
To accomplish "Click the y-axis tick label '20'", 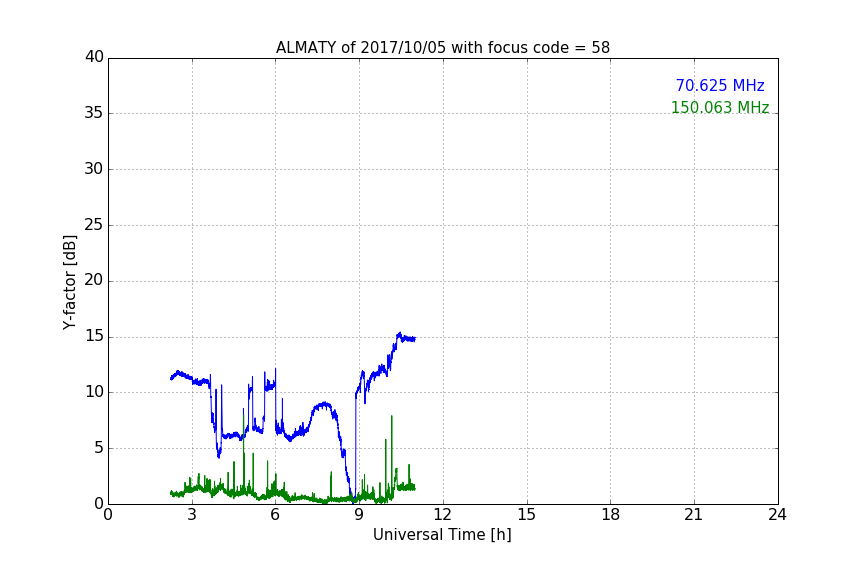I will [94, 280].
